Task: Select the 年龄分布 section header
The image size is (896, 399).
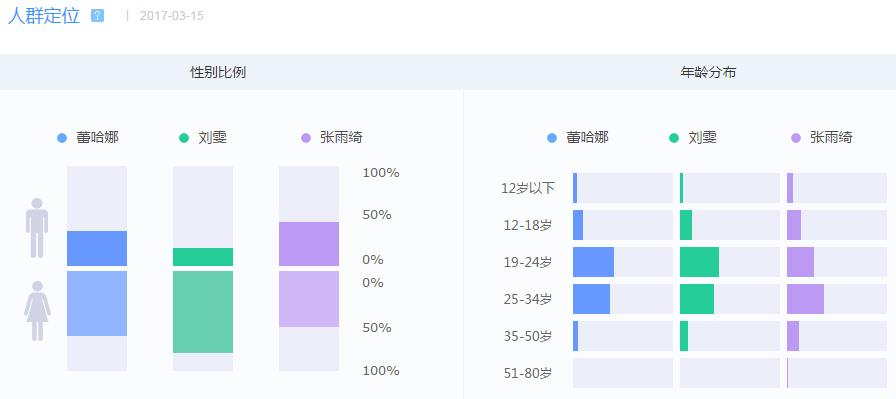Action: tap(708, 73)
